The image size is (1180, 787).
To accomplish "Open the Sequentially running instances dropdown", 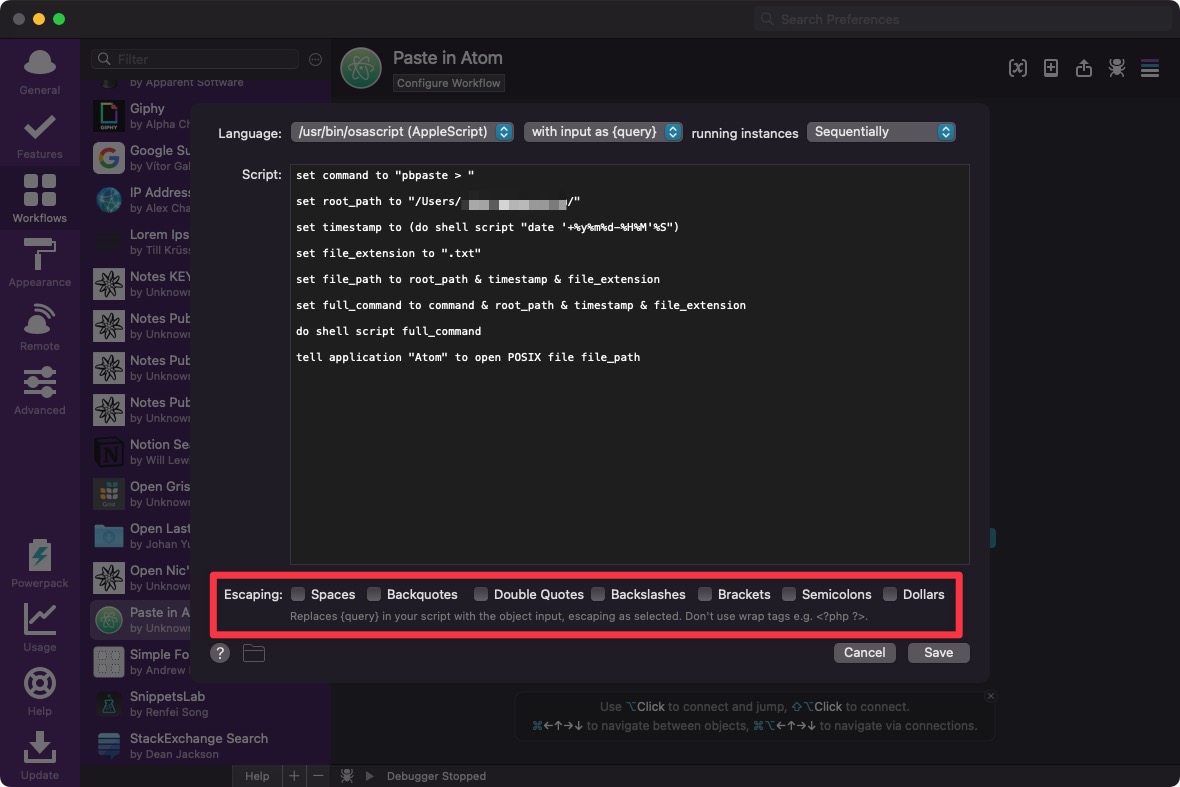I will [881, 132].
